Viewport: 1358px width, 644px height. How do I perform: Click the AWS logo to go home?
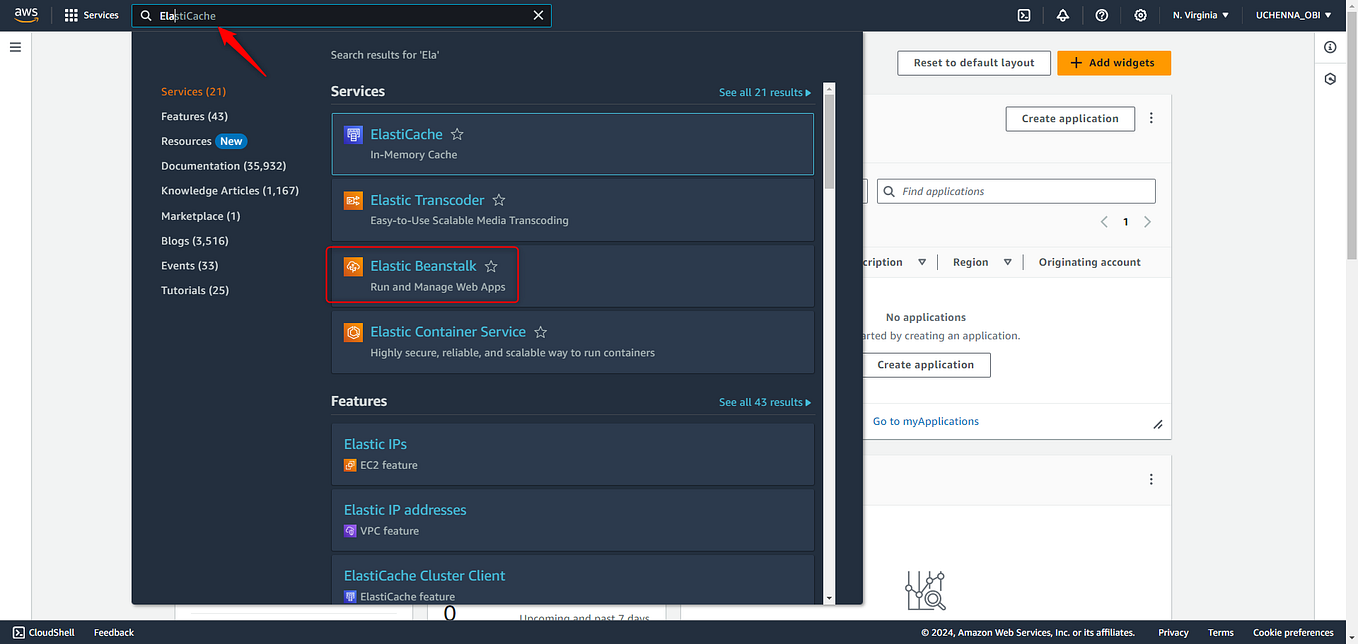(25, 15)
